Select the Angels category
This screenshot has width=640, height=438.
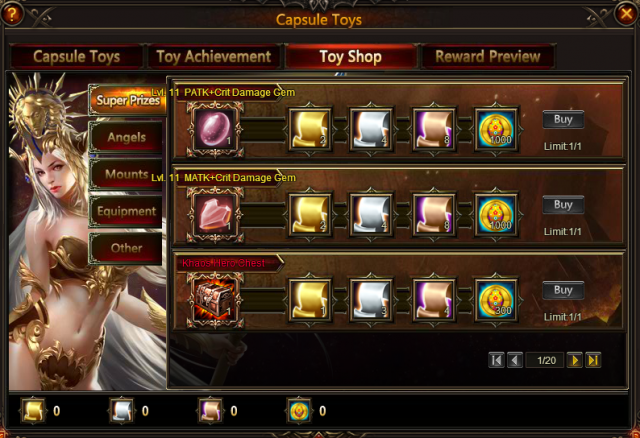pos(126,137)
